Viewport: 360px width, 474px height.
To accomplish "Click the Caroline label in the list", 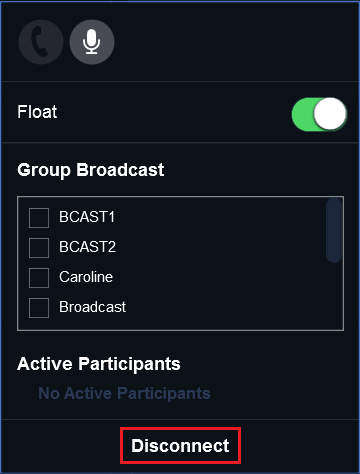I will (x=86, y=277).
